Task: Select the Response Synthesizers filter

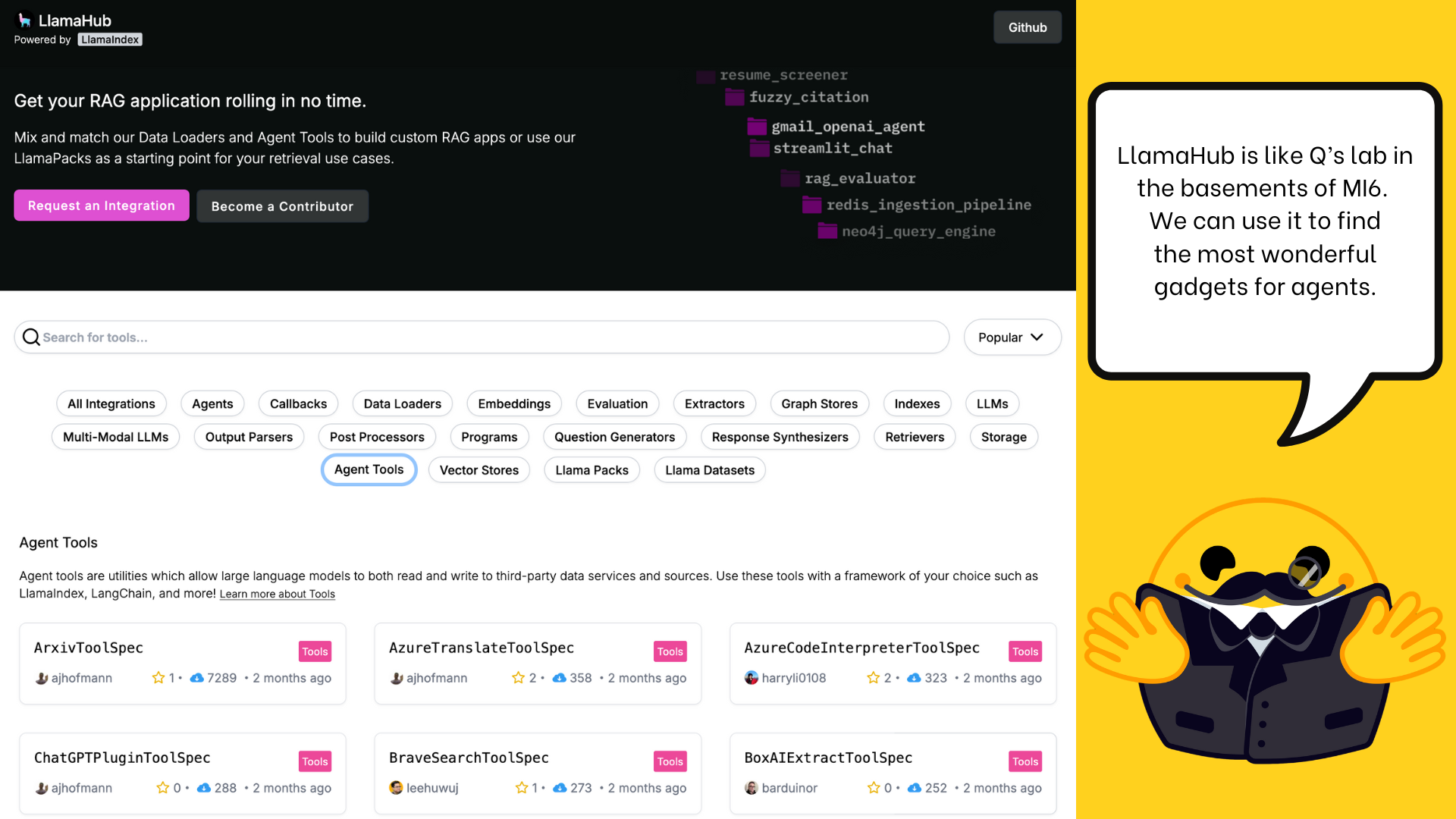Action: (780, 437)
